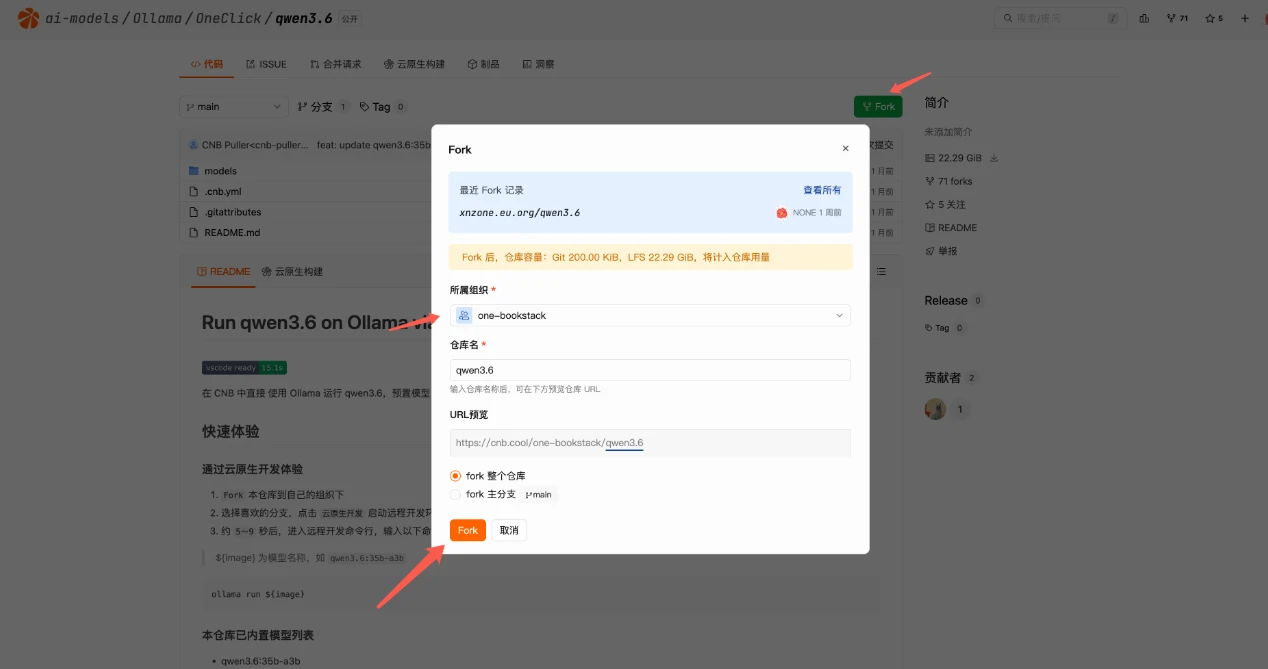This screenshot has height=669, width=1268.
Task: Open the 制品 tab
Action: [x=484, y=64]
